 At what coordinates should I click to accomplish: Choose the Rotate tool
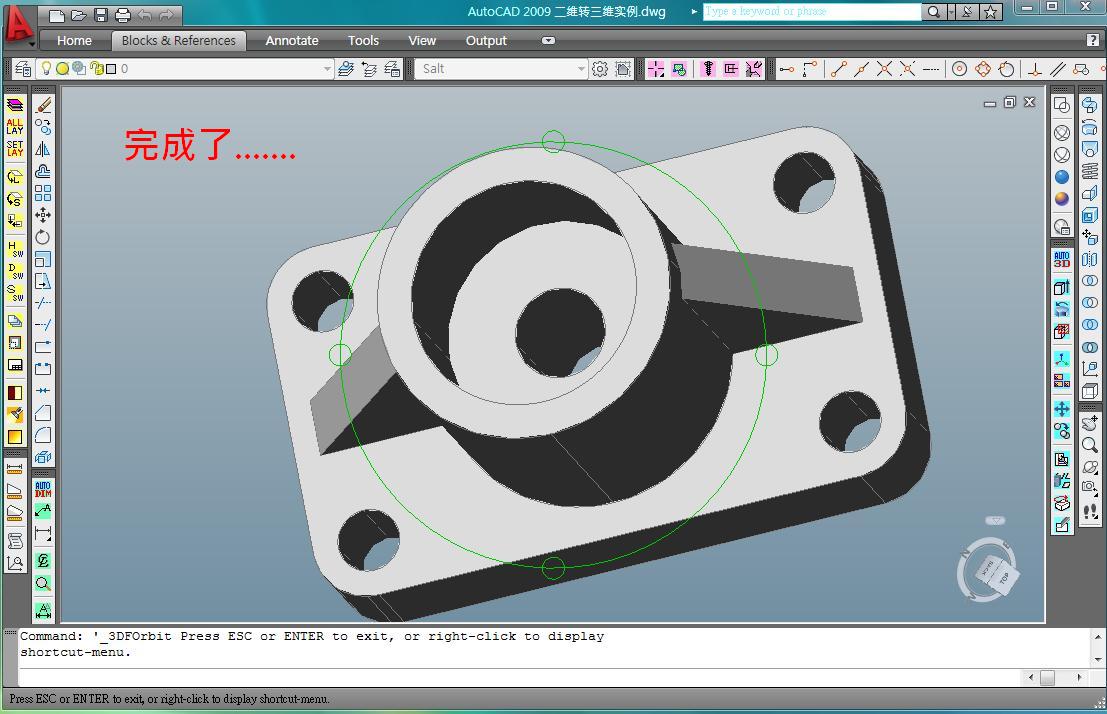click(43, 237)
